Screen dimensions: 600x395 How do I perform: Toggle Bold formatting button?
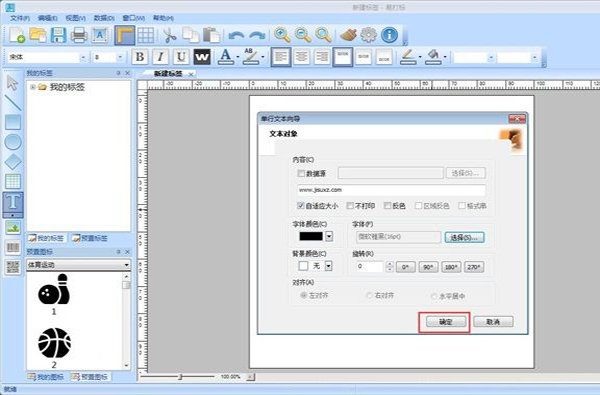(140, 57)
